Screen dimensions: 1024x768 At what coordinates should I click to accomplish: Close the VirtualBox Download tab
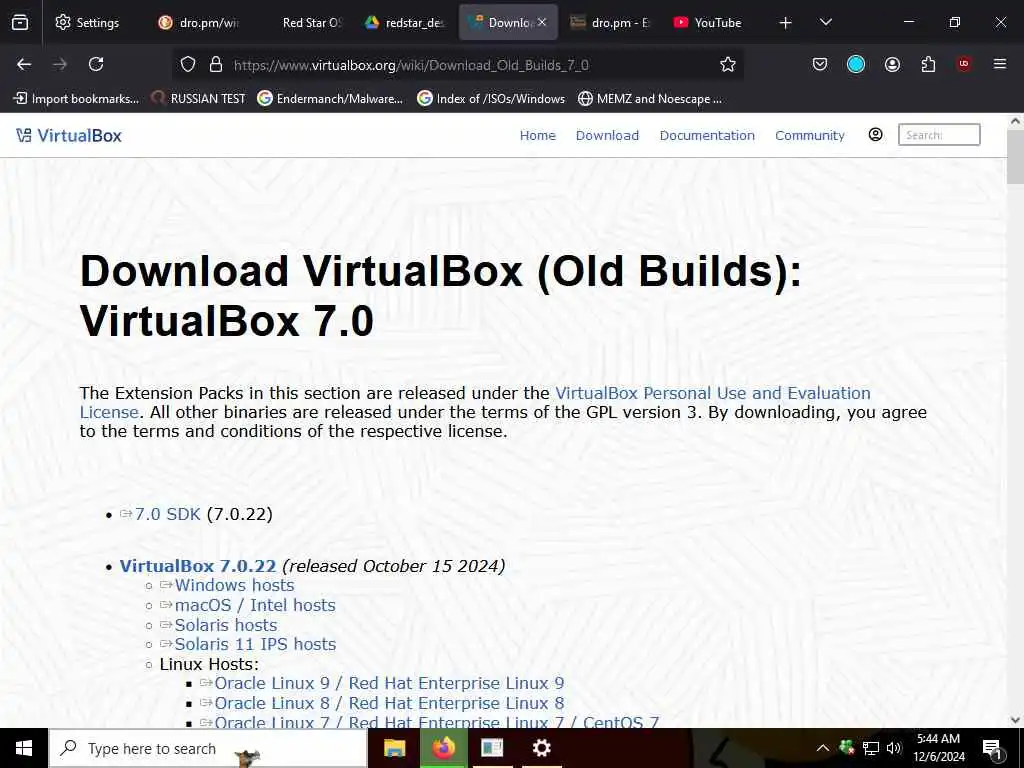pos(541,22)
